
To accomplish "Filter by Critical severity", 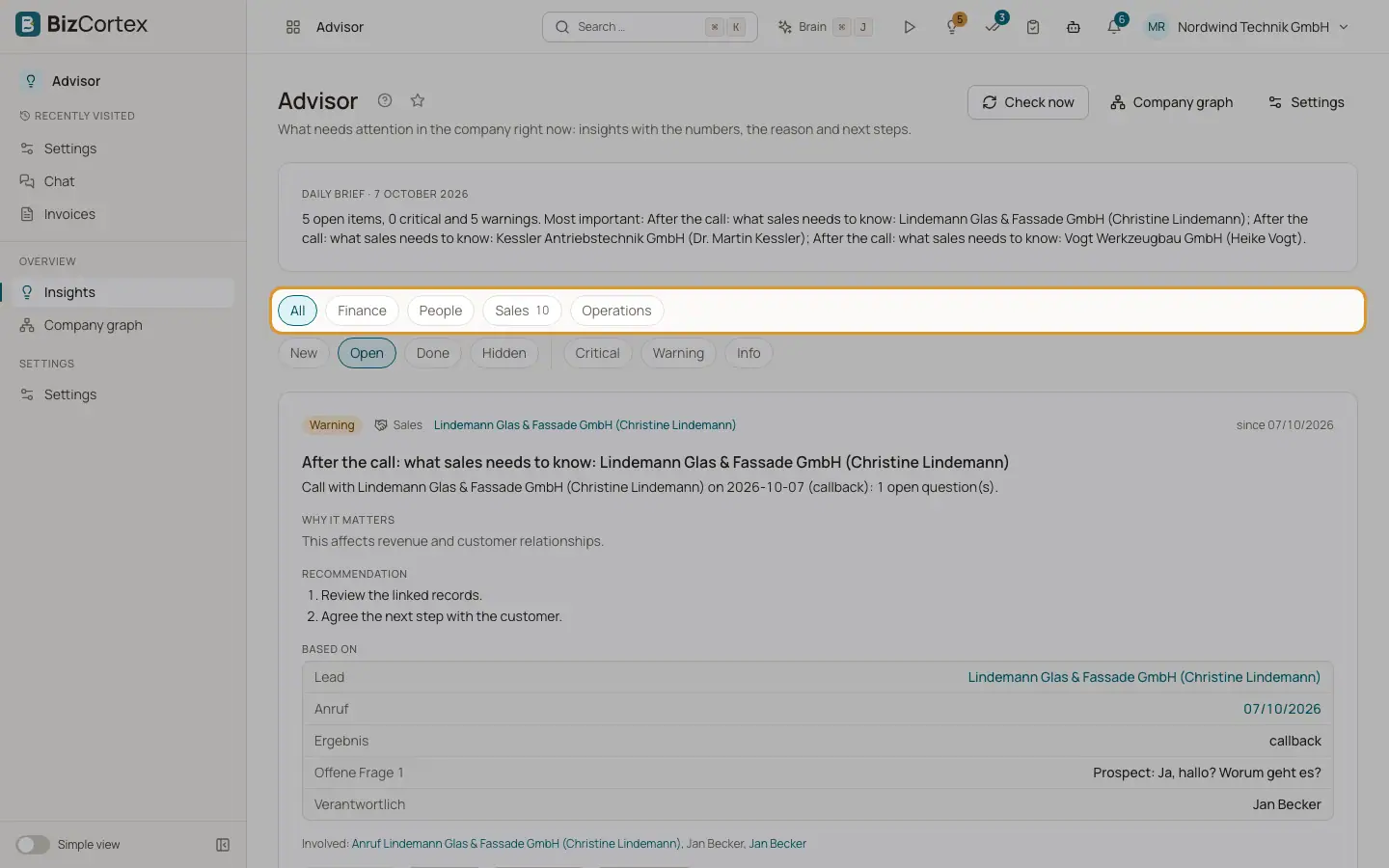I will (x=597, y=353).
